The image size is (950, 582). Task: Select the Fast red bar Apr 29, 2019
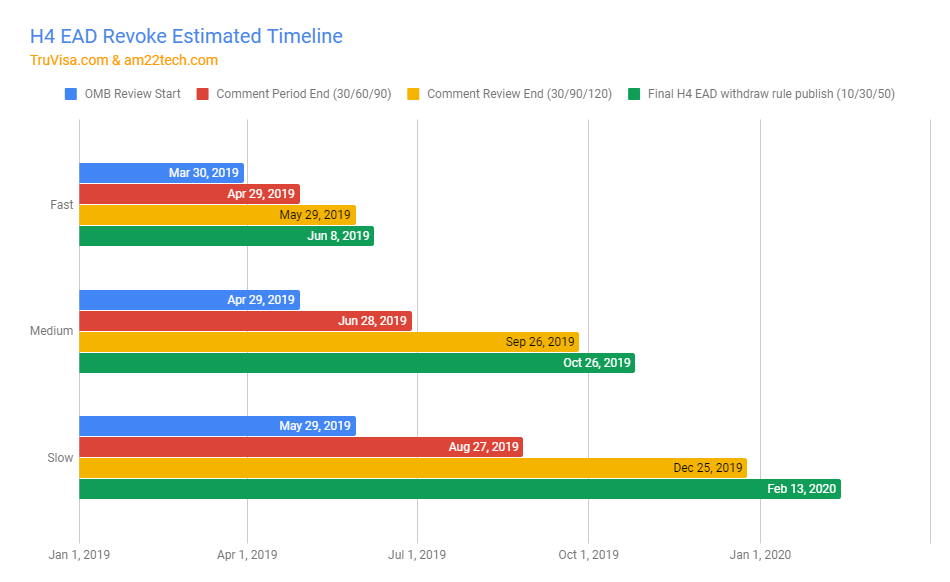coord(189,194)
